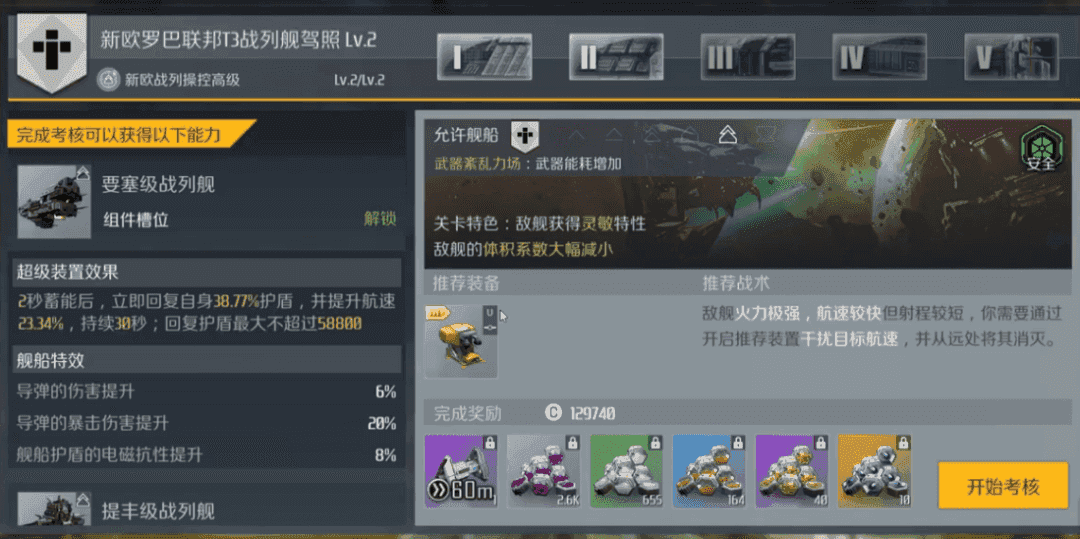
Task: Select the orange 10 ore reward
Action: coord(874,471)
